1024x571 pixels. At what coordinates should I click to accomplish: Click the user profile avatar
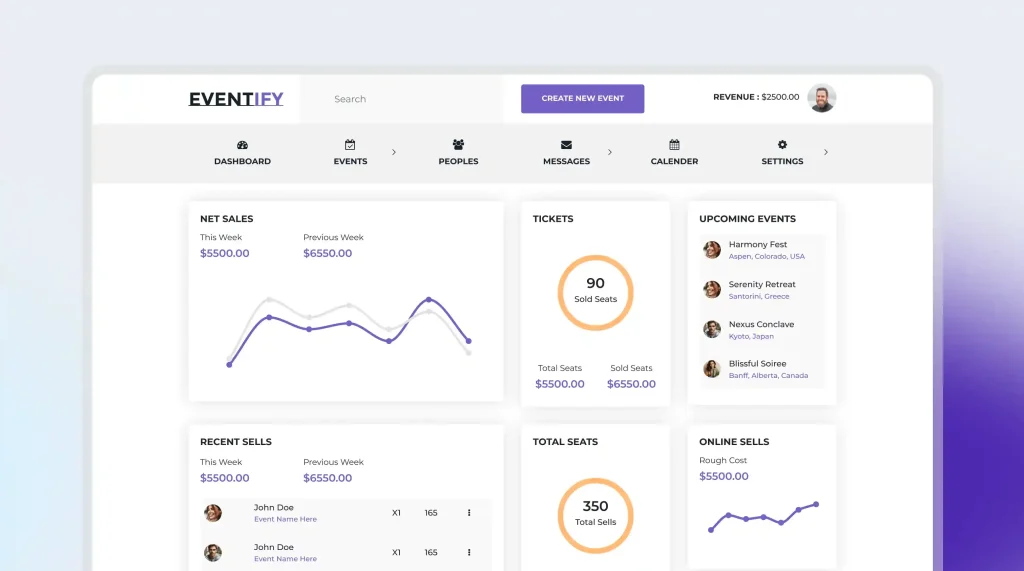pyautogui.click(x=821, y=98)
